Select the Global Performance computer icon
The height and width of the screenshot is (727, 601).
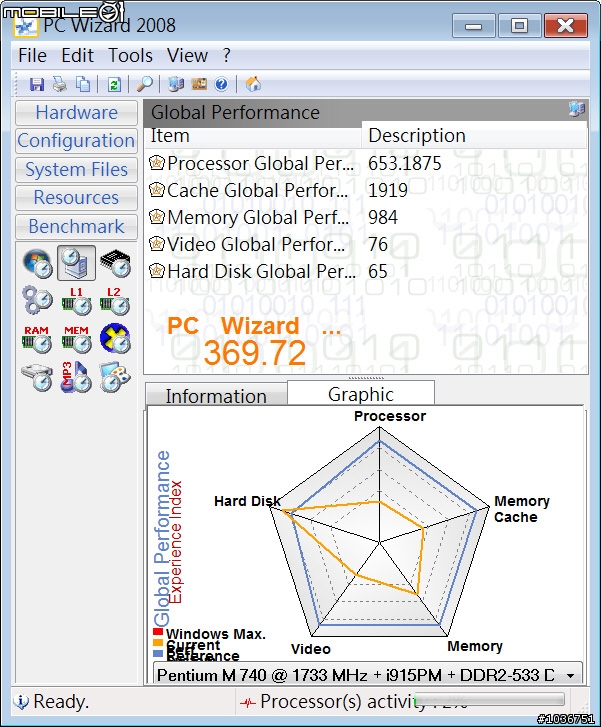[77, 263]
